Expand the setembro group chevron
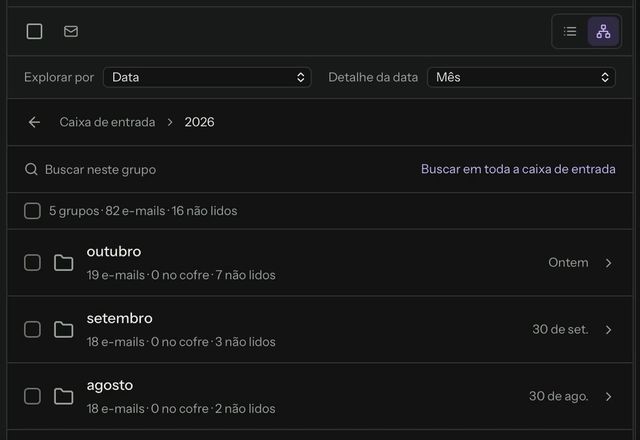 [x=609, y=330]
